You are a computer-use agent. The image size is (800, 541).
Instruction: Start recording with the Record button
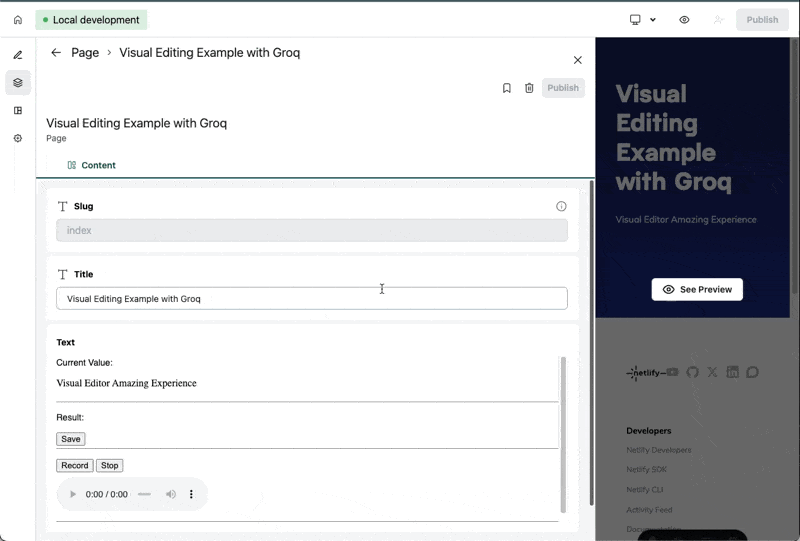click(74, 465)
